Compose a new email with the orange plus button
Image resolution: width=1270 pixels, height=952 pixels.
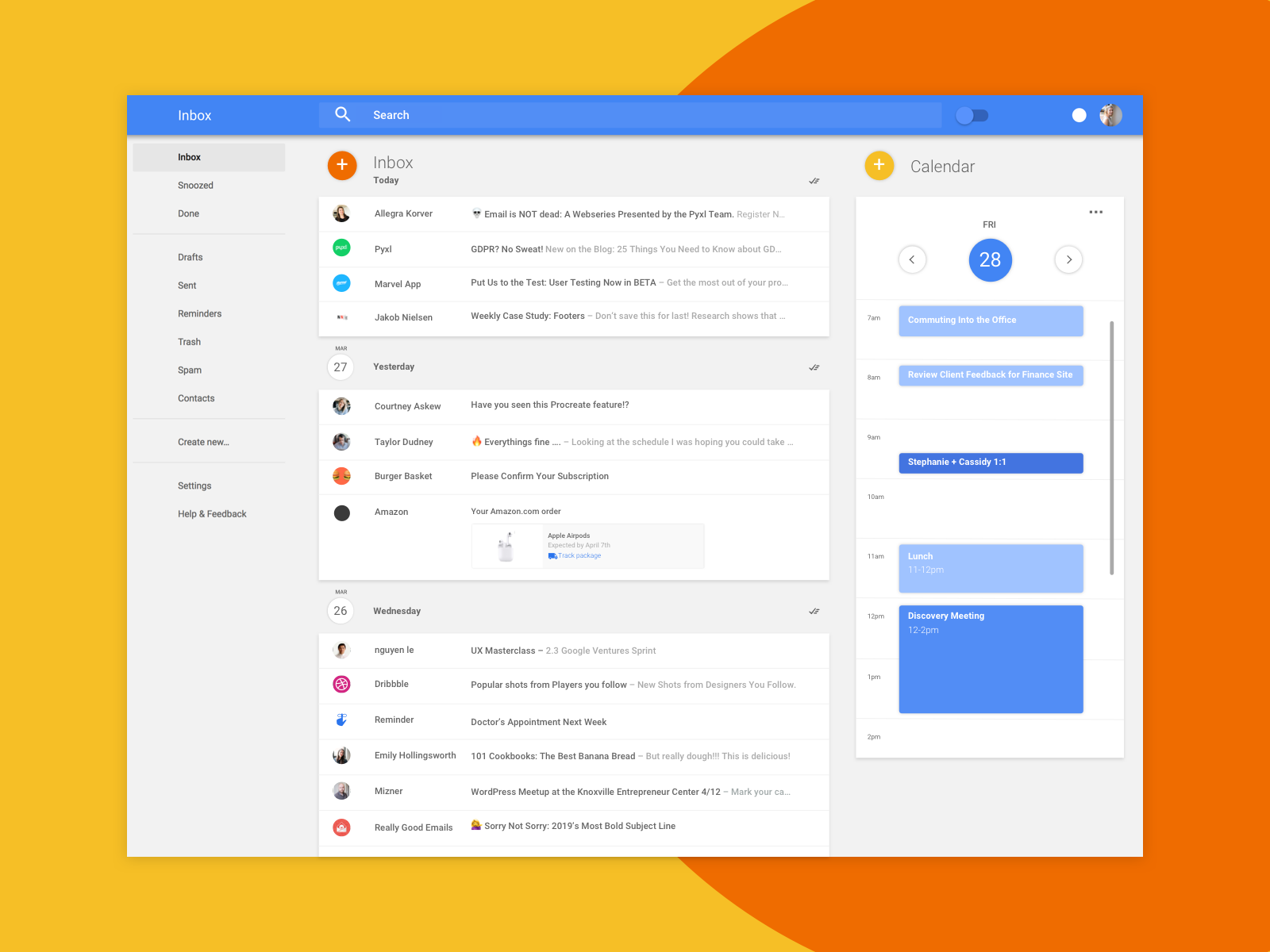tap(341, 165)
